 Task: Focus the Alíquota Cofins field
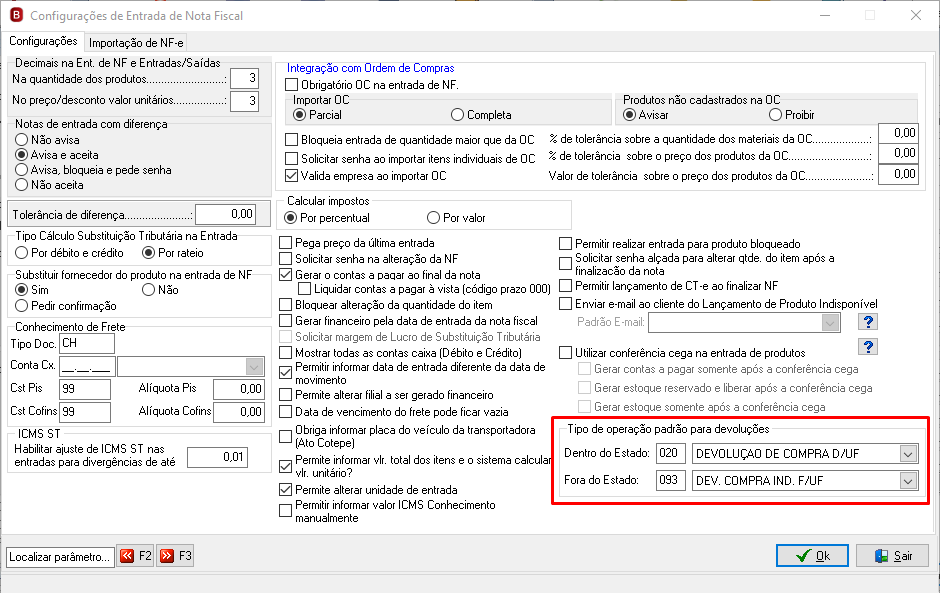tap(239, 412)
